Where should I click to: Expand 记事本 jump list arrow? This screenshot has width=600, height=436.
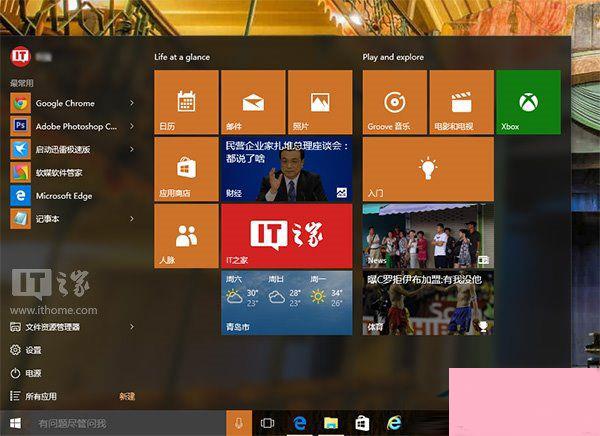pyautogui.click(x=132, y=219)
